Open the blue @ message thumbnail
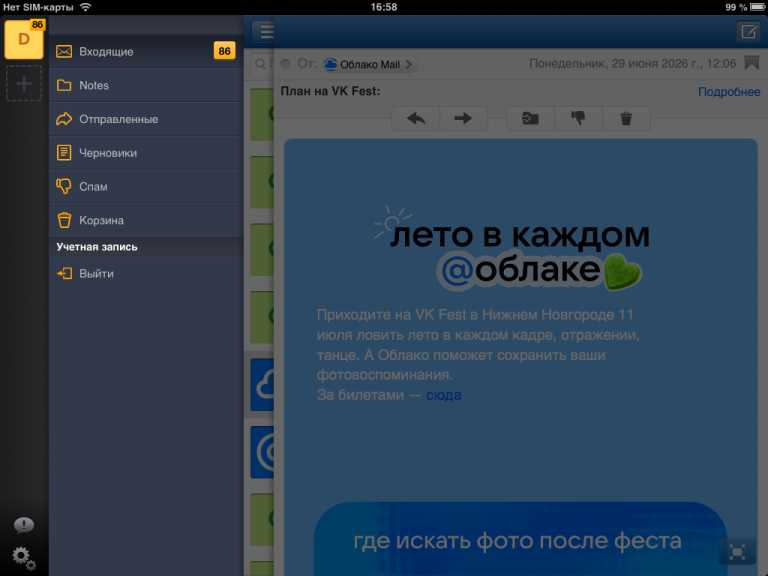 click(x=262, y=452)
